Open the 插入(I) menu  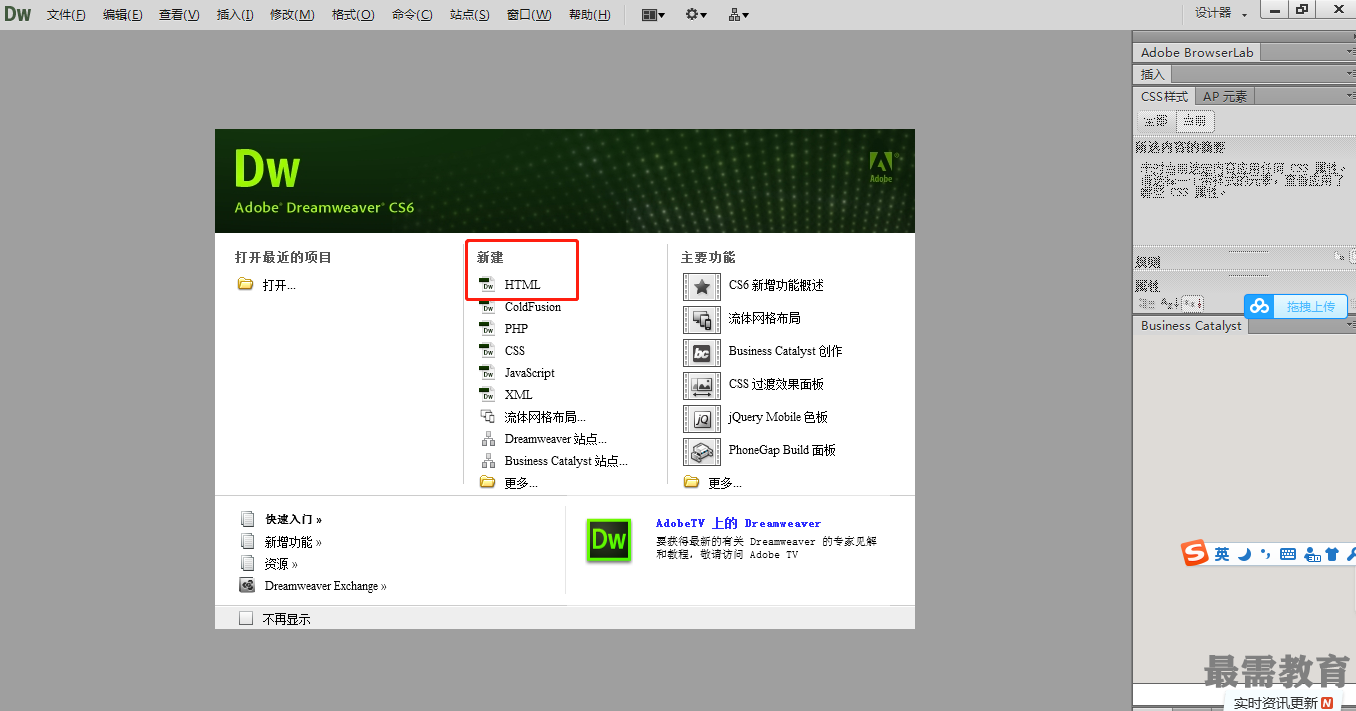coord(235,15)
